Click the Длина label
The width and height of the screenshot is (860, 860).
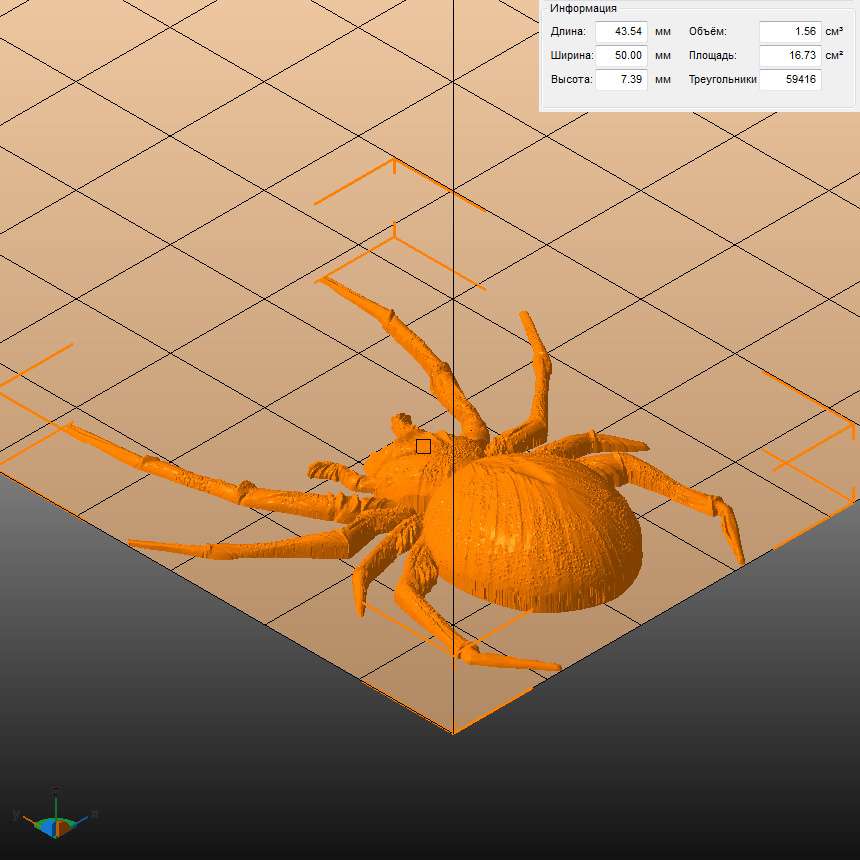tap(568, 31)
